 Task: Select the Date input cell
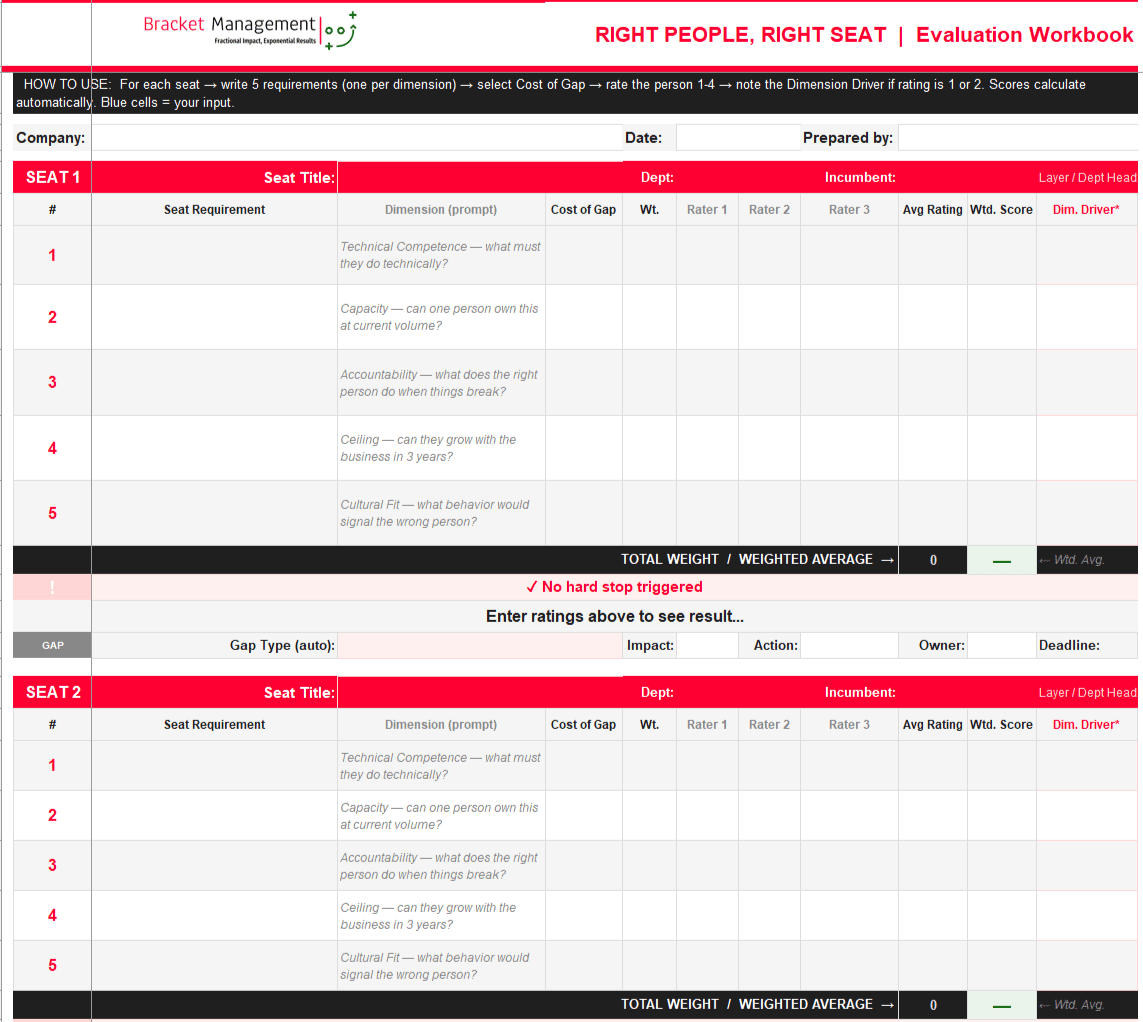tap(738, 138)
